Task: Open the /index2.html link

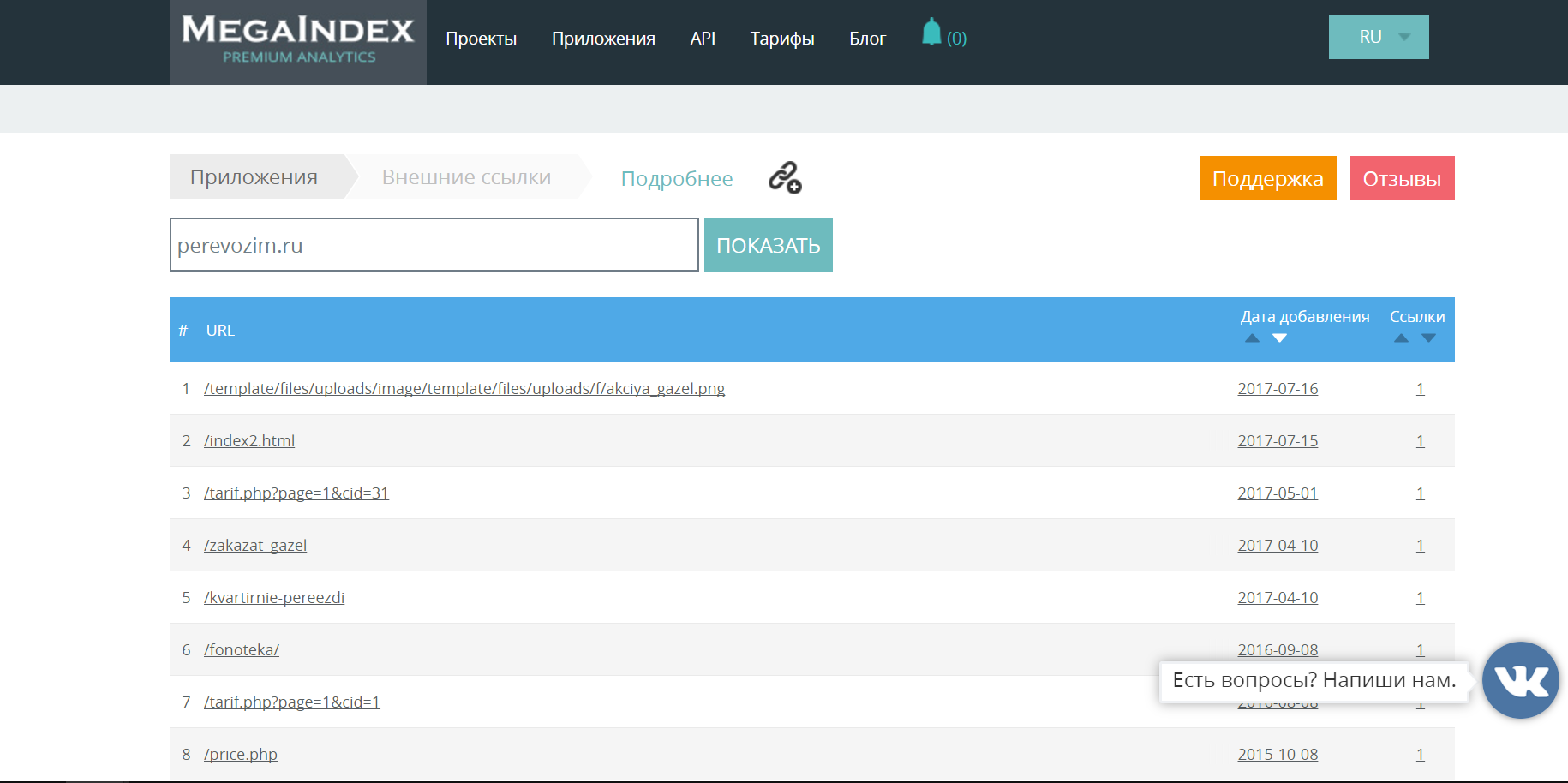Action: [249, 441]
